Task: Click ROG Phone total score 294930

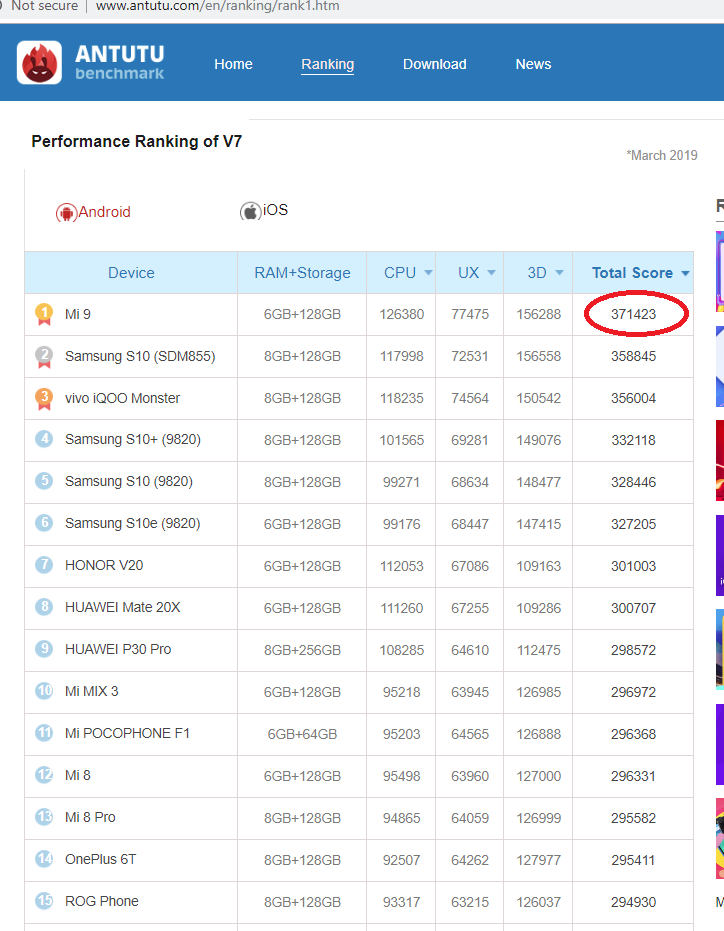Action: (x=634, y=902)
